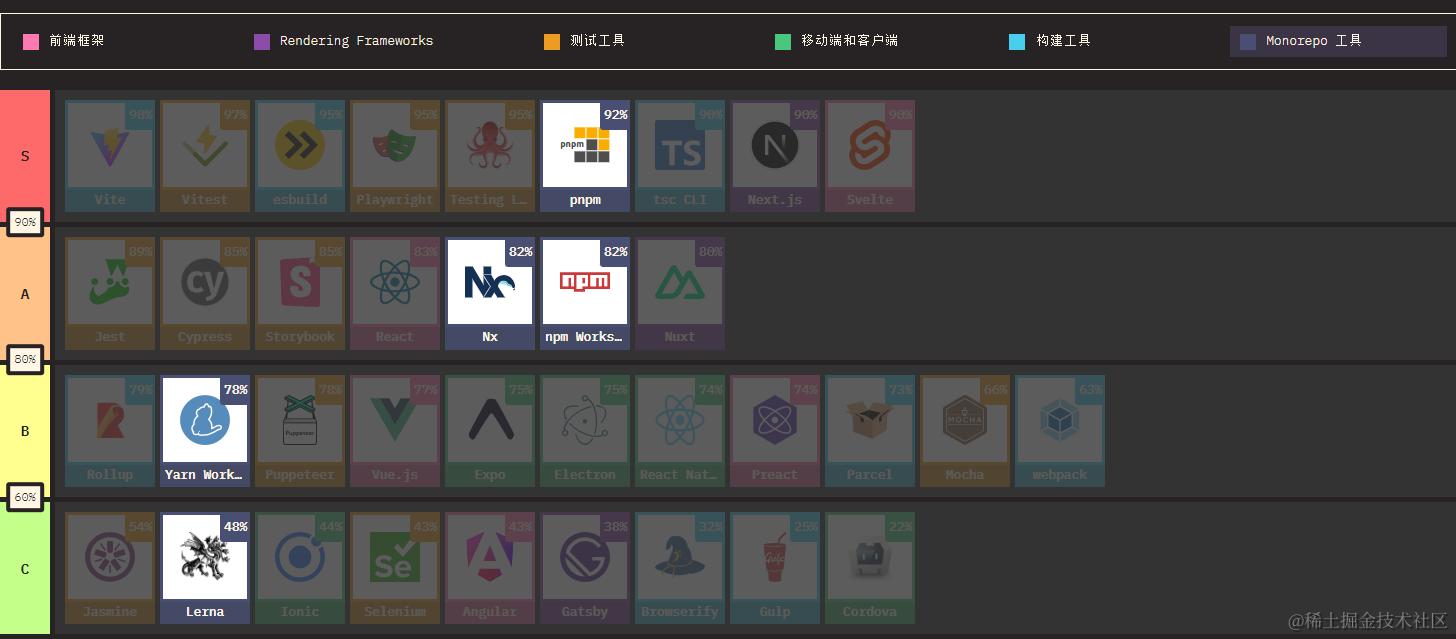Select the Selenium card
This screenshot has height=639, width=1456.
[x=395, y=568]
